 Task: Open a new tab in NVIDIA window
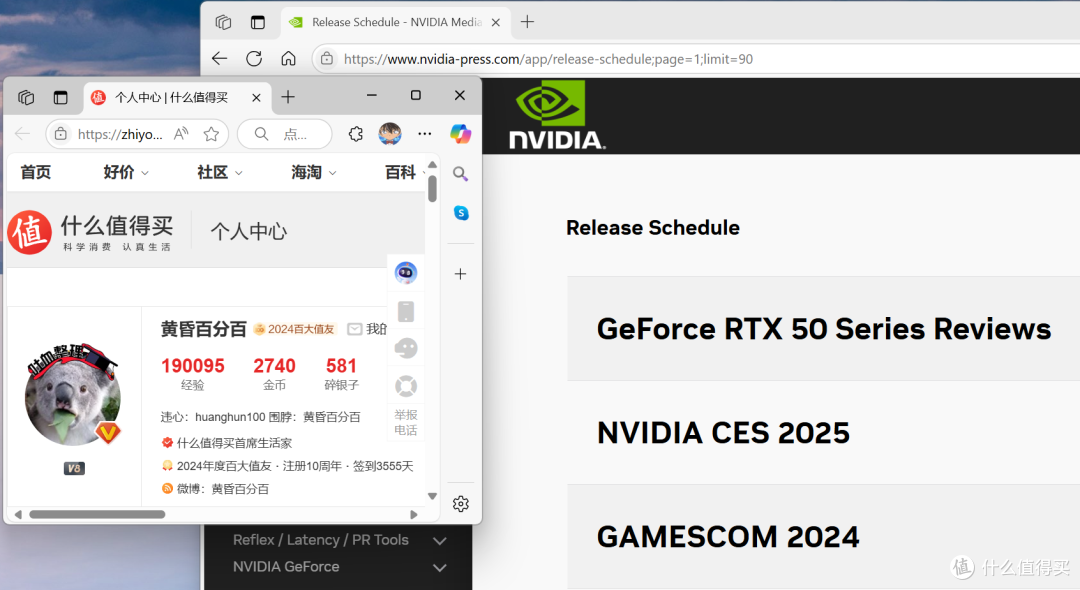(527, 22)
